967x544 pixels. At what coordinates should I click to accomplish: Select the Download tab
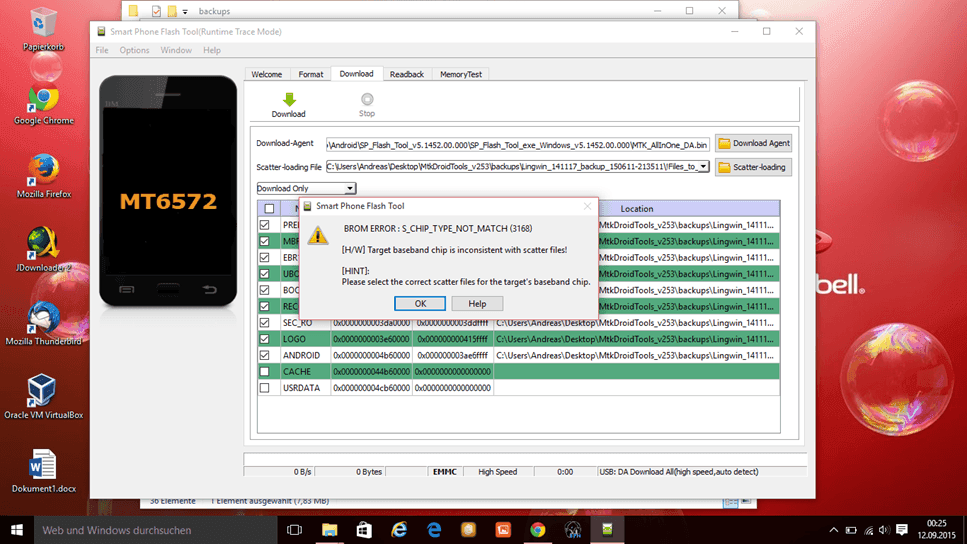[356, 73]
